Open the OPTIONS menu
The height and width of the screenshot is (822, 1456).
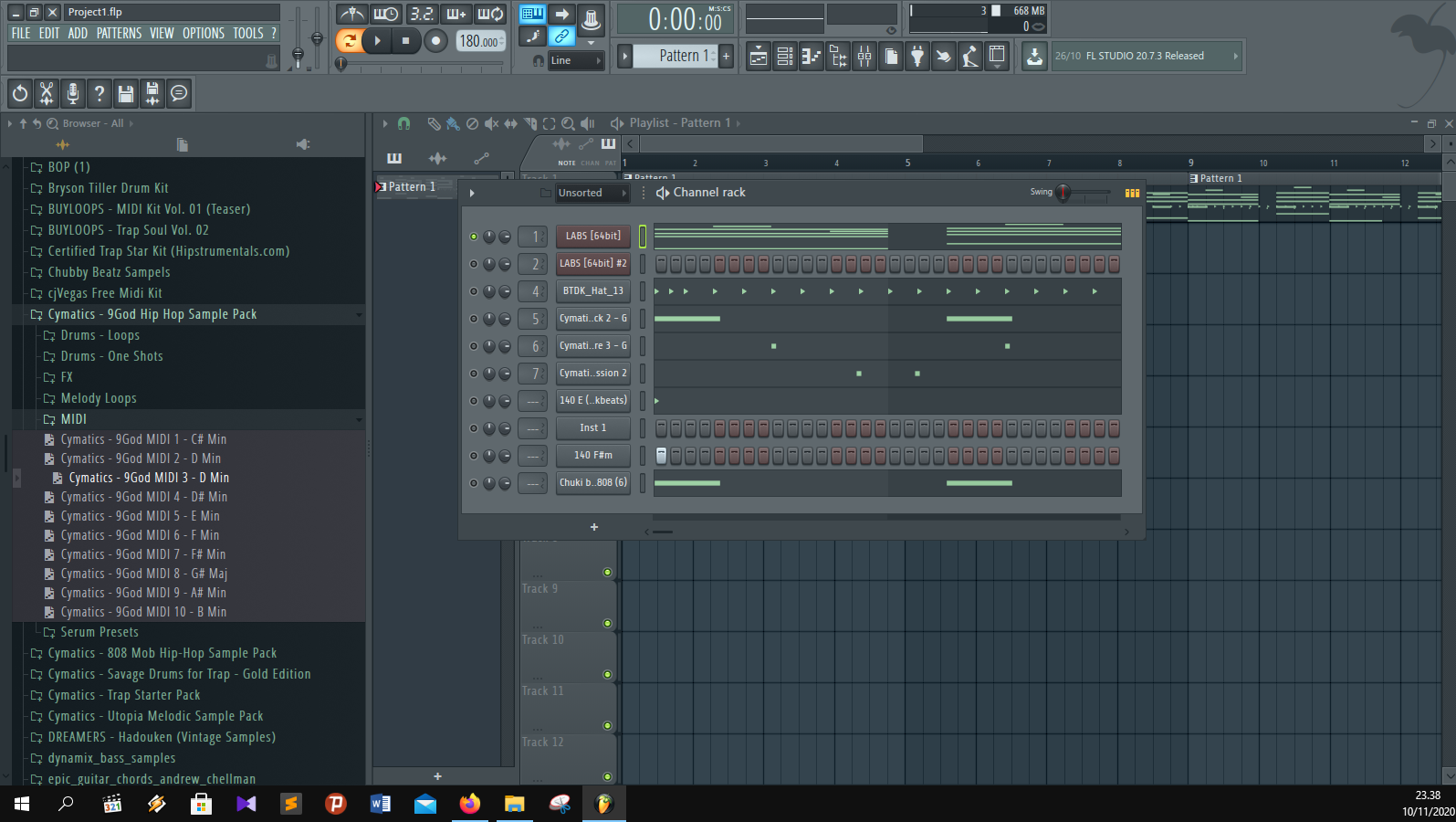click(204, 33)
